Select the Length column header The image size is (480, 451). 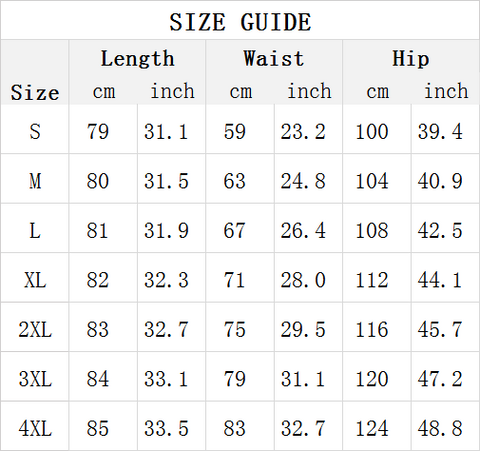click(x=137, y=59)
